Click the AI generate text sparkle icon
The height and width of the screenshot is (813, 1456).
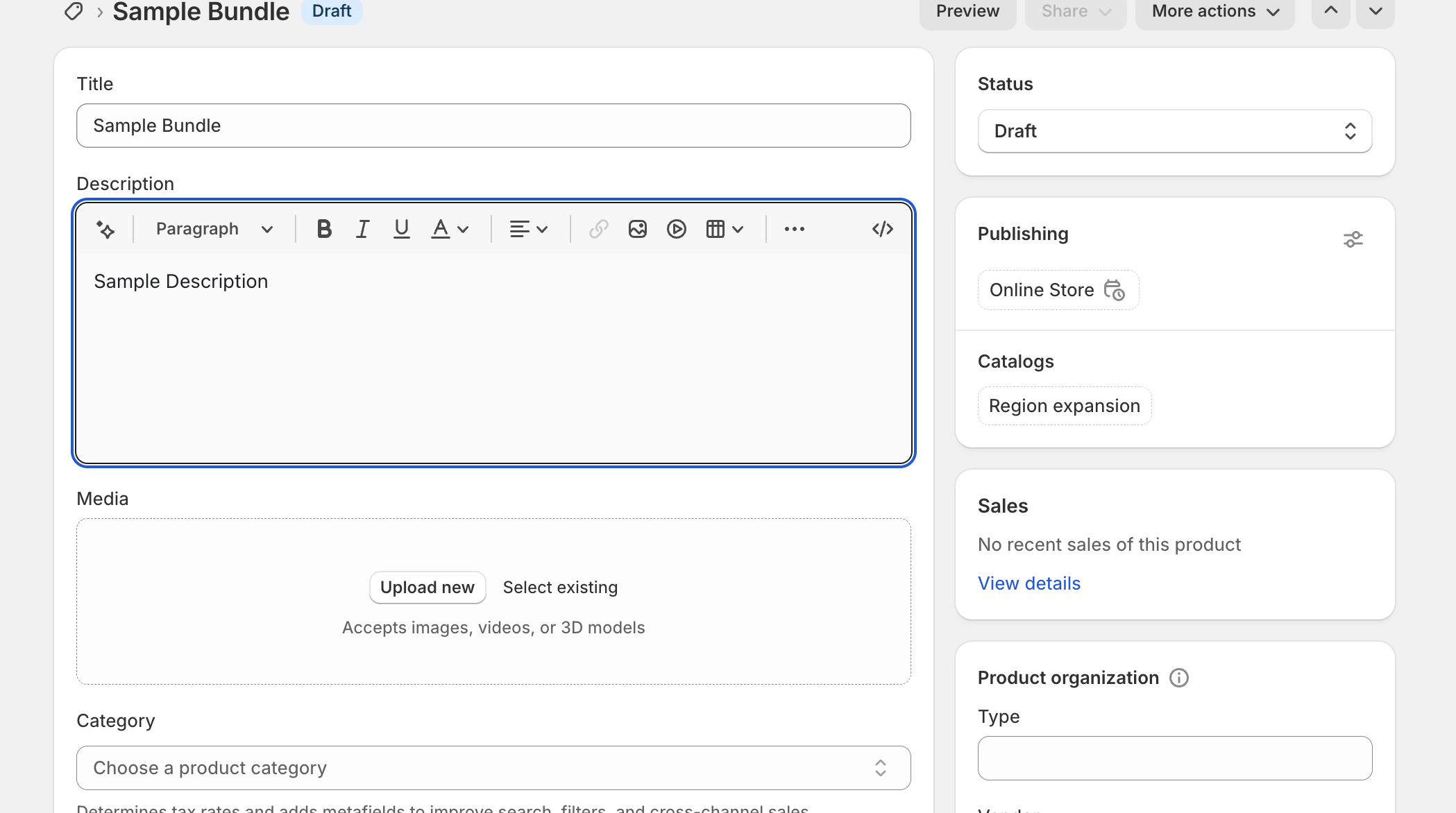[x=105, y=229]
